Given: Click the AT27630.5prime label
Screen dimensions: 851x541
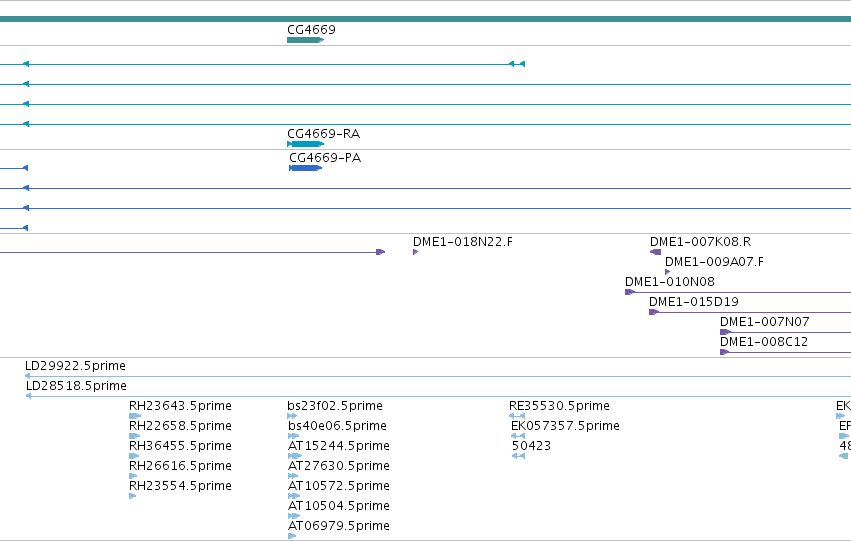Looking at the screenshot, I should [339, 466].
